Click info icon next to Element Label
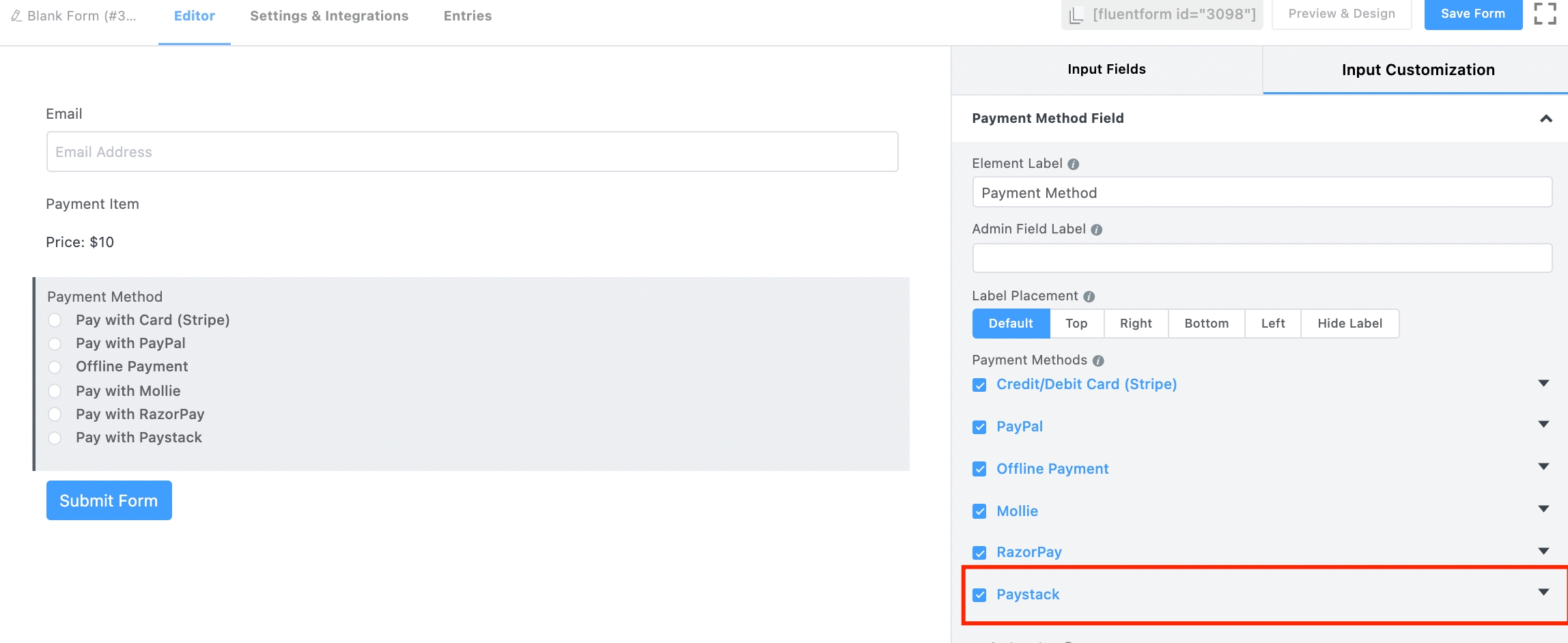This screenshot has width=1568, height=643. (x=1074, y=164)
